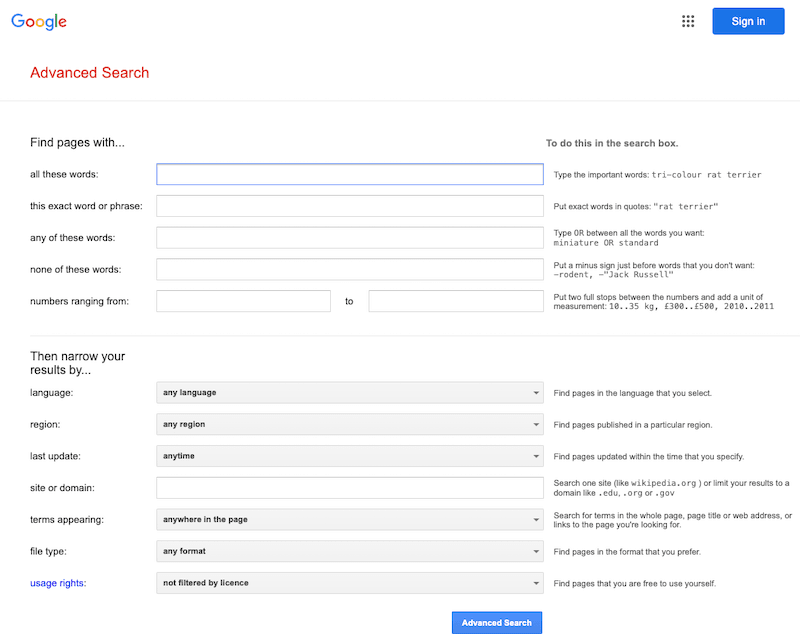
Task: Open the 'anywhere in the page' dropdown
Action: pyautogui.click(x=349, y=519)
